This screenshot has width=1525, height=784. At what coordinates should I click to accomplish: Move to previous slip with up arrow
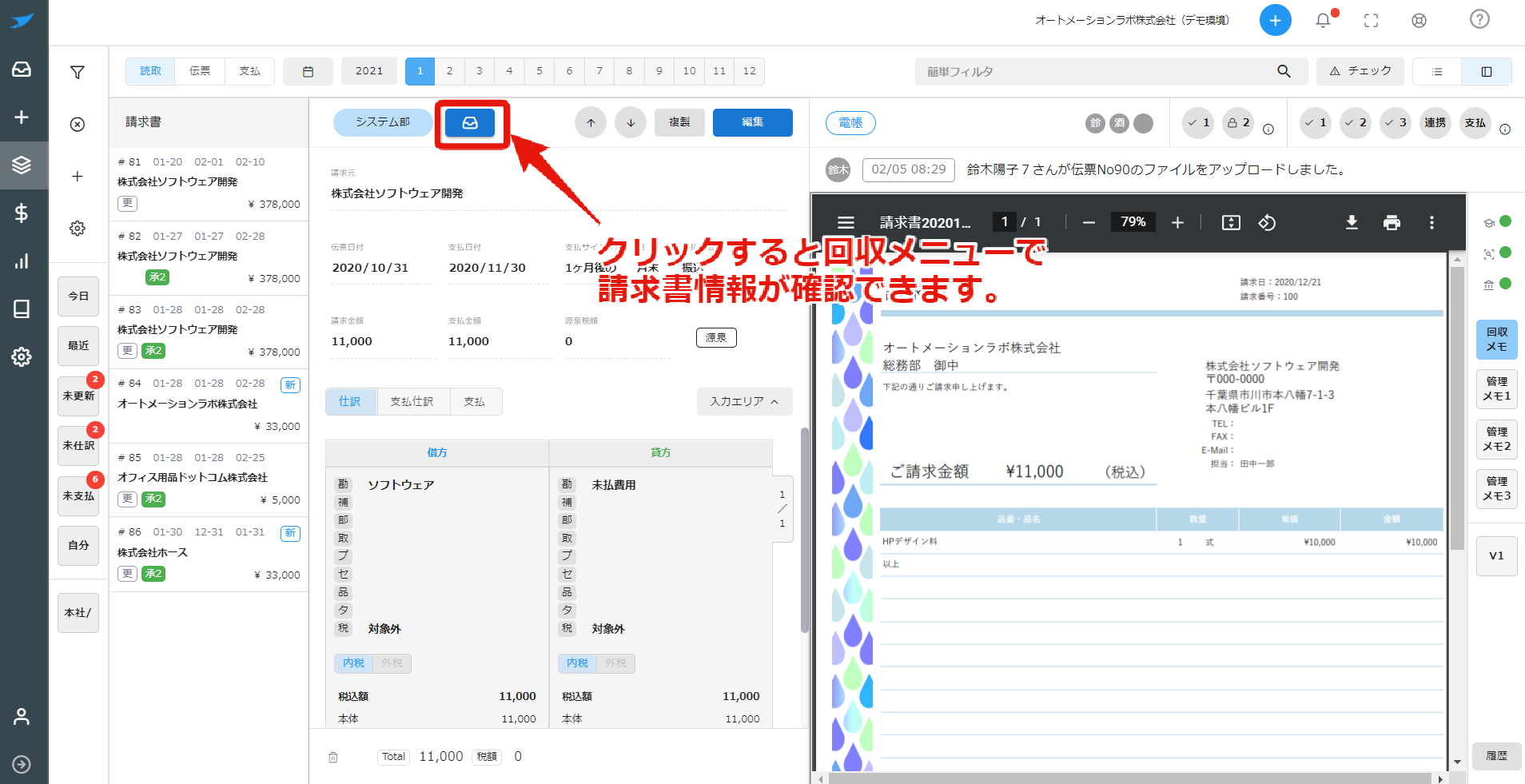point(591,122)
